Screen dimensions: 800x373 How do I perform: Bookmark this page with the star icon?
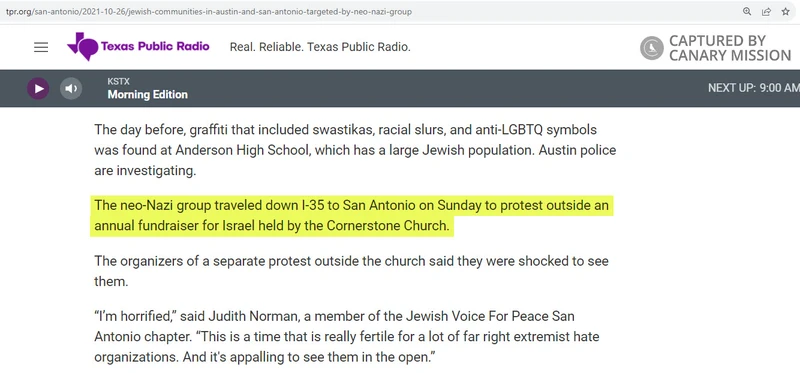pyautogui.click(x=786, y=11)
